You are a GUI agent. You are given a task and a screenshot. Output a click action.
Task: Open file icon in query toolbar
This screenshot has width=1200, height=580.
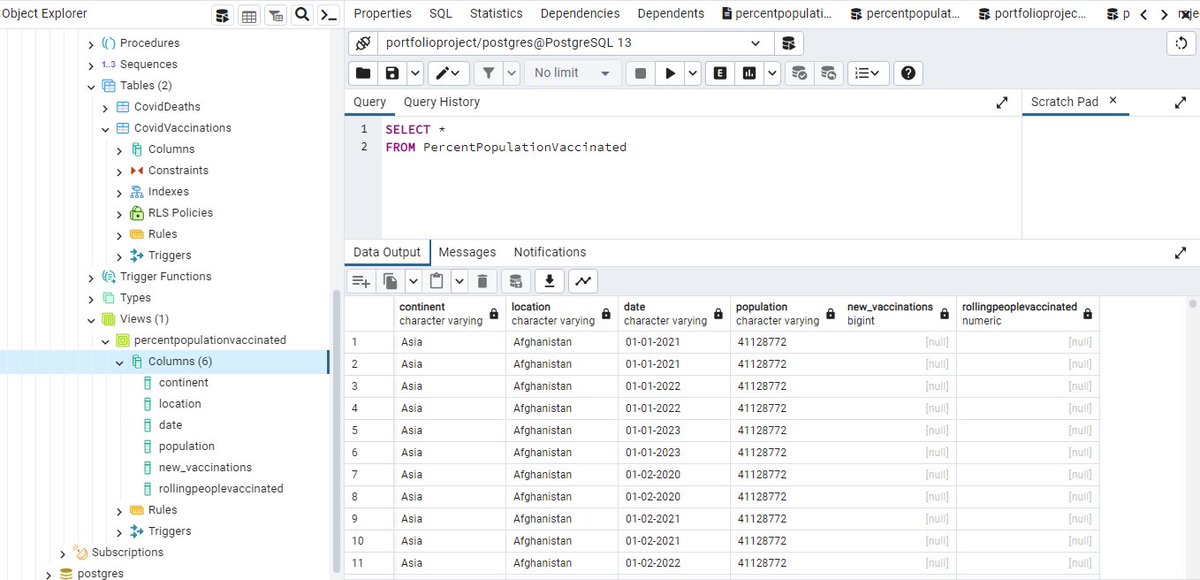click(x=362, y=73)
